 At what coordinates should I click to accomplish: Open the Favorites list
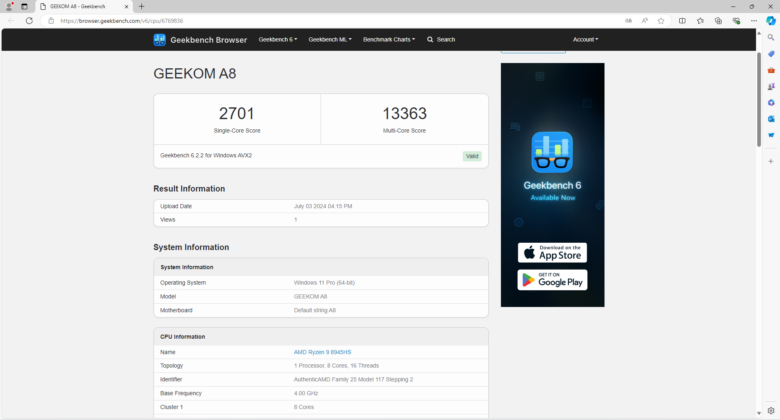[700, 21]
